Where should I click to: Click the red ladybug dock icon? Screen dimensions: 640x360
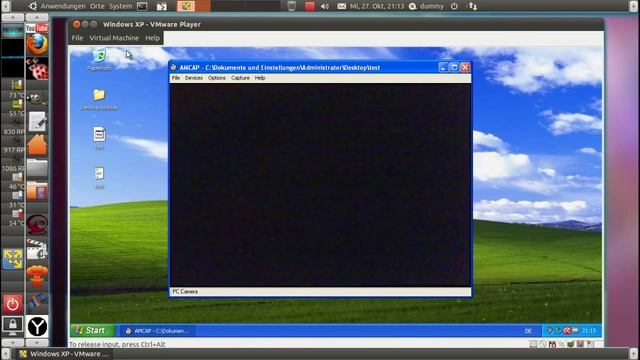tap(37, 68)
